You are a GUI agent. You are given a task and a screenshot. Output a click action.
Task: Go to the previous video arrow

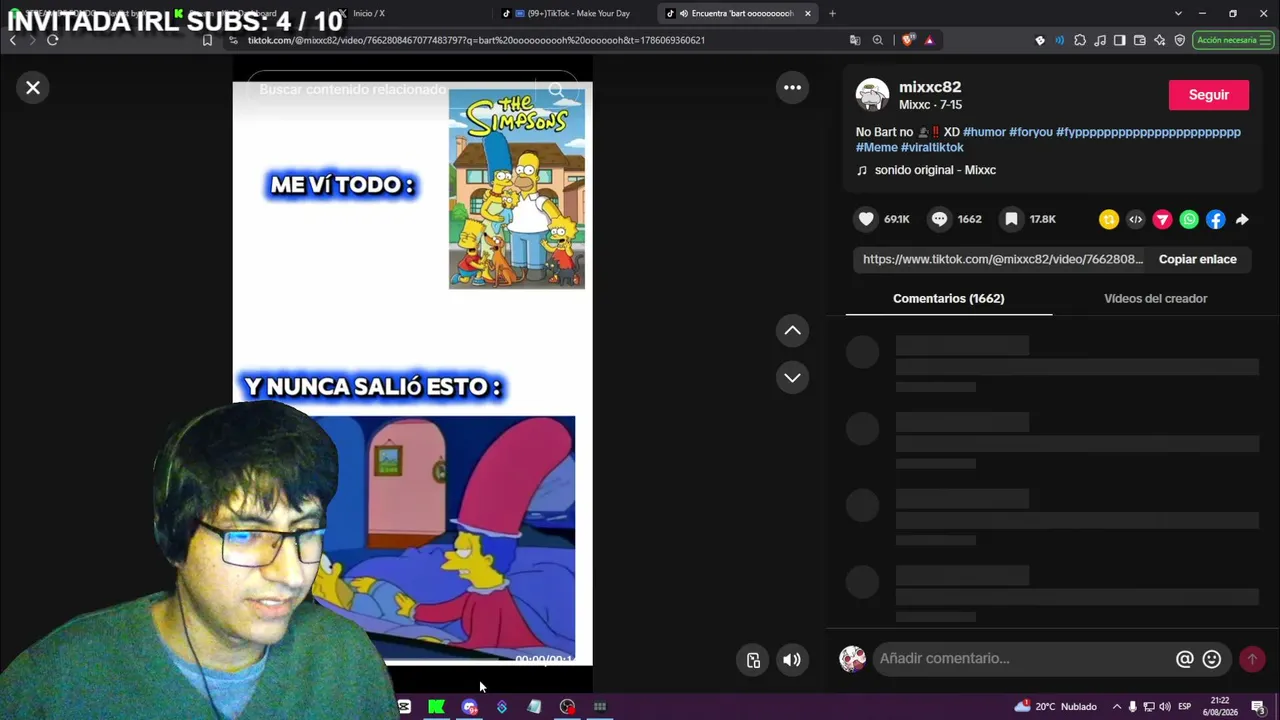pos(792,330)
